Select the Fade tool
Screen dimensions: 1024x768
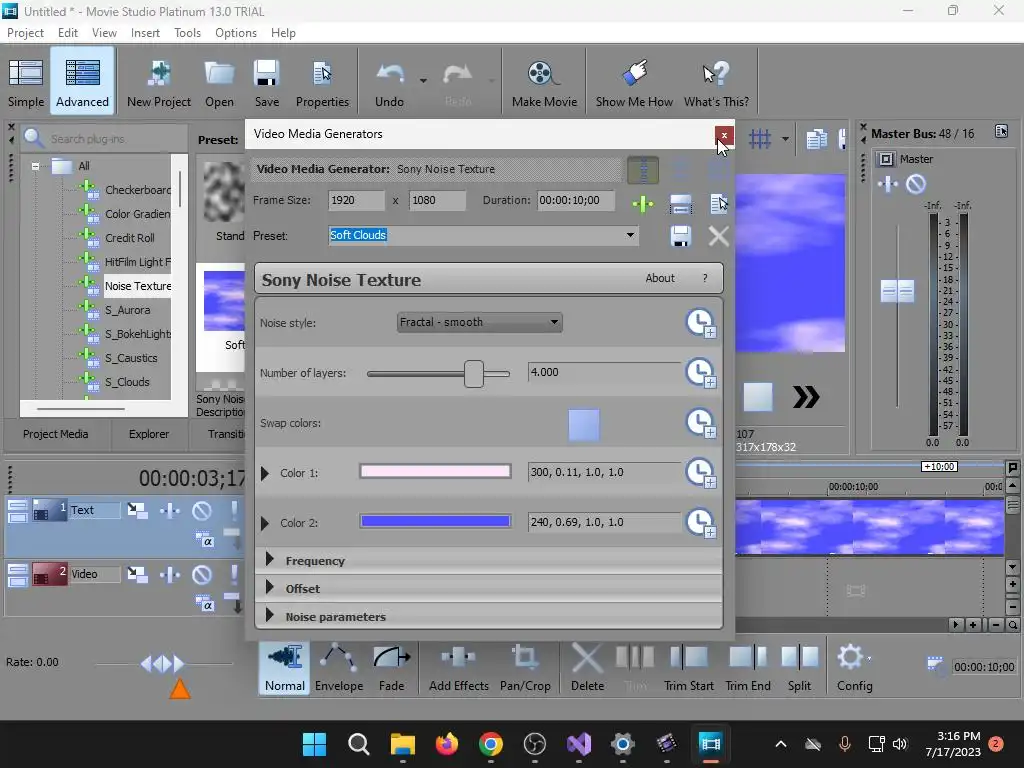click(x=392, y=667)
